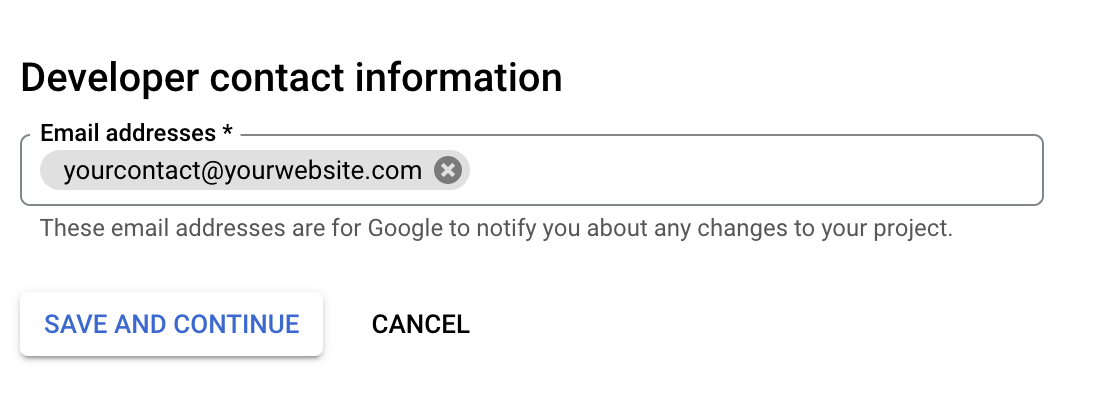1094x398 pixels.
Task: Click the gray X icon on email chip
Action: [448, 170]
